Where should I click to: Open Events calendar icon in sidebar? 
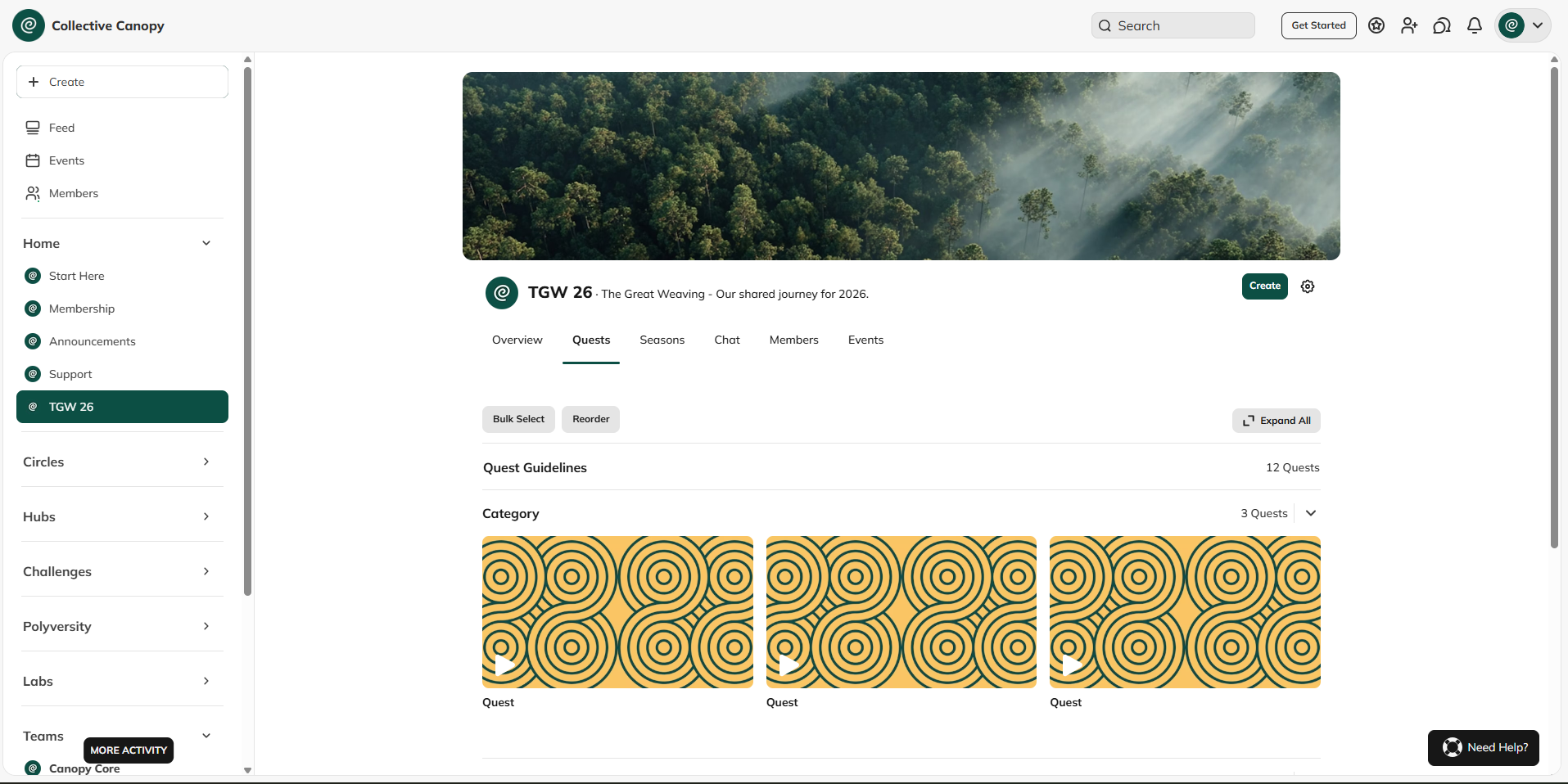tap(33, 160)
